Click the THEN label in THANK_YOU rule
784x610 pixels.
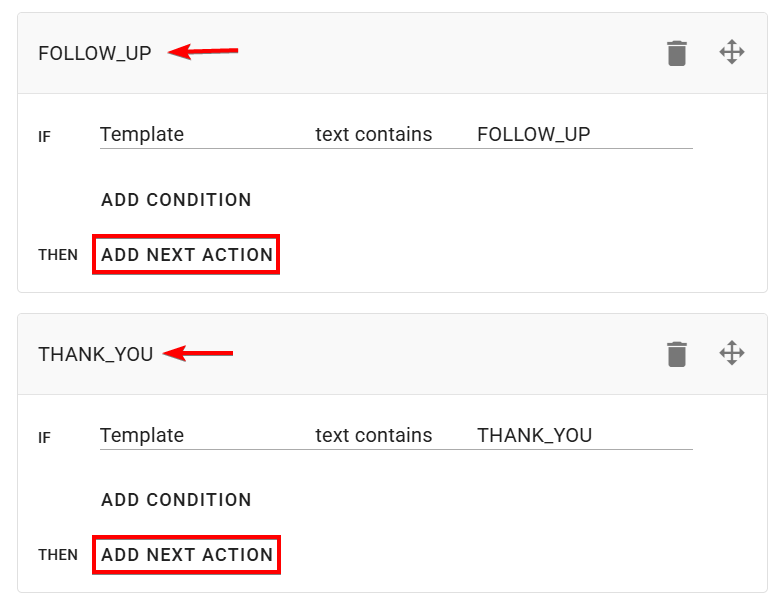[58, 555]
